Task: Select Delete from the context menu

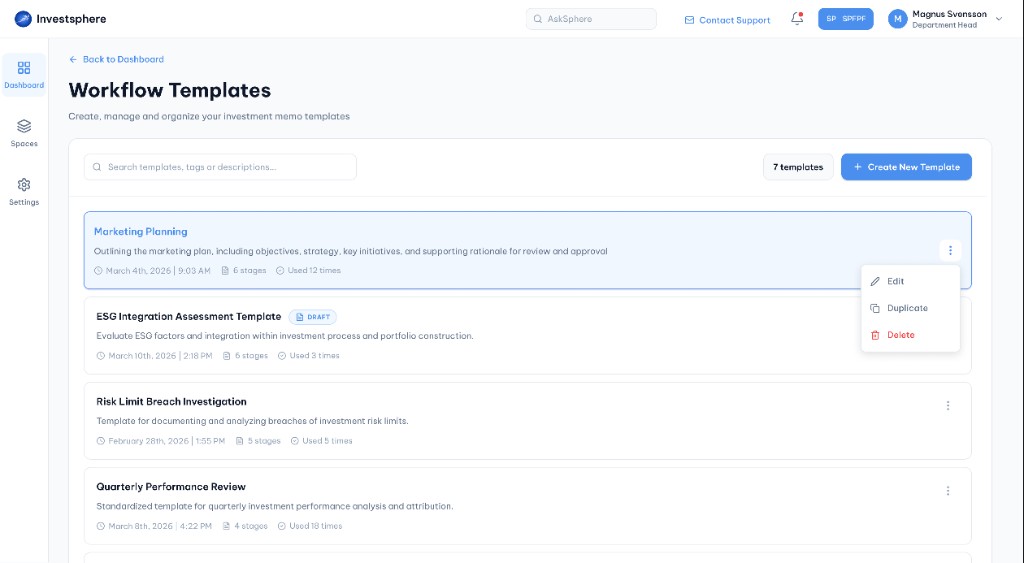Action: click(x=910, y=335)
